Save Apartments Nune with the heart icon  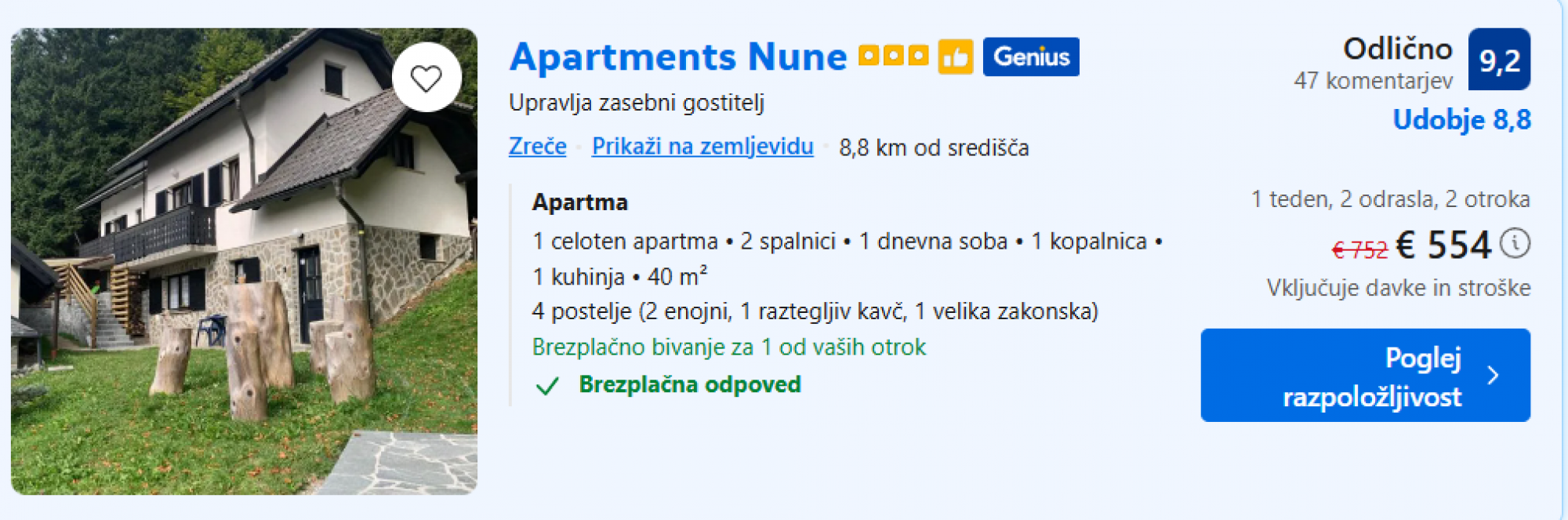(x=426, y=78)
